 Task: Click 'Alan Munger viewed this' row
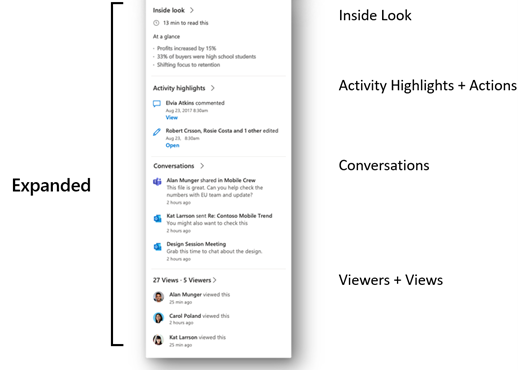pyautogui.click(x=192, y=297)
